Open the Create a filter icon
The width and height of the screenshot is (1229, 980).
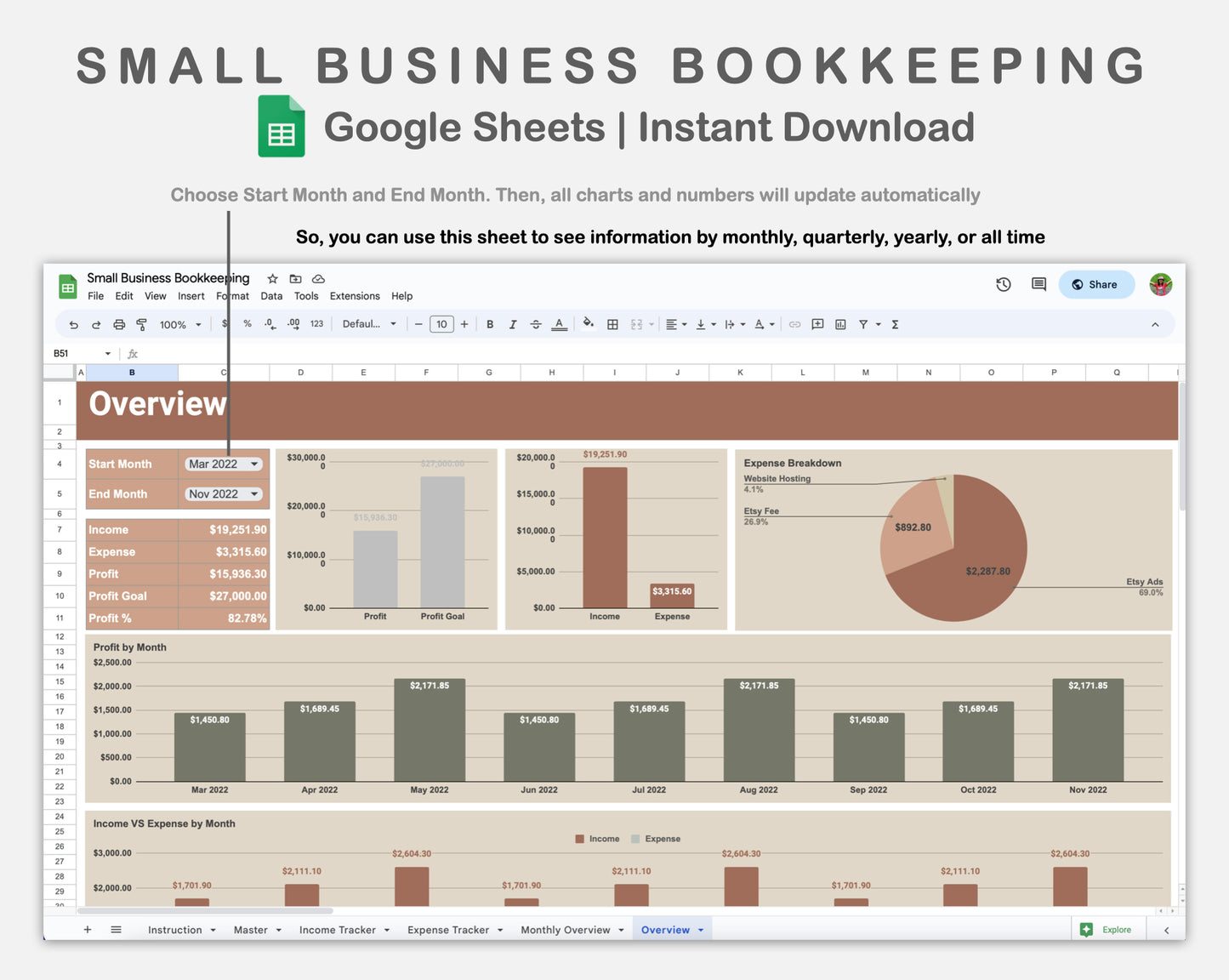pos(862,324)
